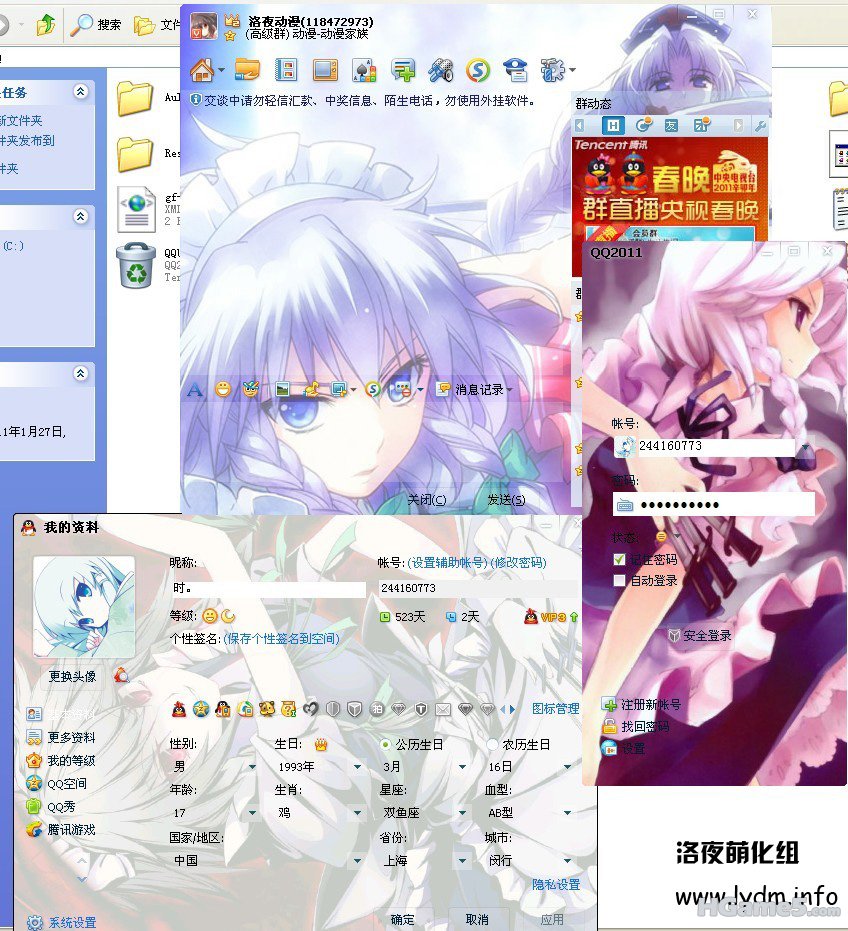Viewport: 848px width, 931px height.
Task: Click the music note share icon
Action: point(311,390)
